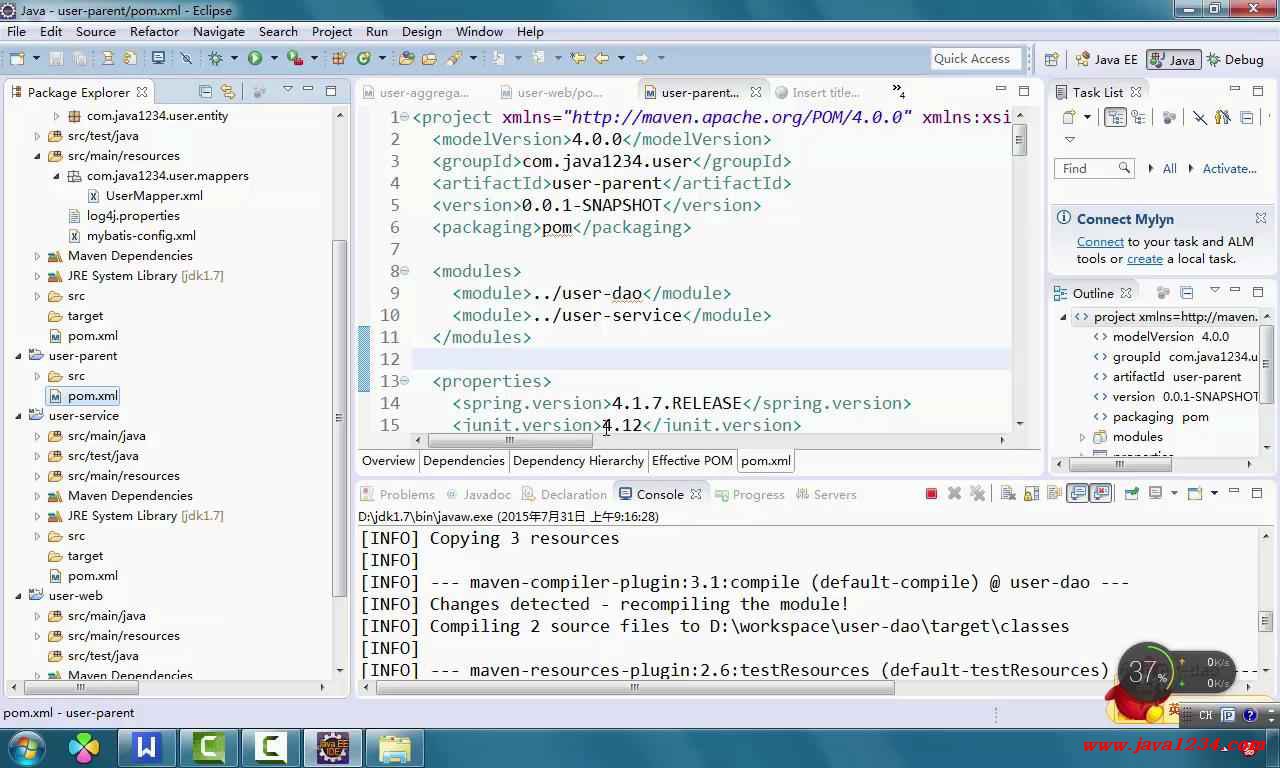The width and height of the screenshot is (1280, 768).
Task: Collapse the user-parent project node
Action: pos(19,356)
